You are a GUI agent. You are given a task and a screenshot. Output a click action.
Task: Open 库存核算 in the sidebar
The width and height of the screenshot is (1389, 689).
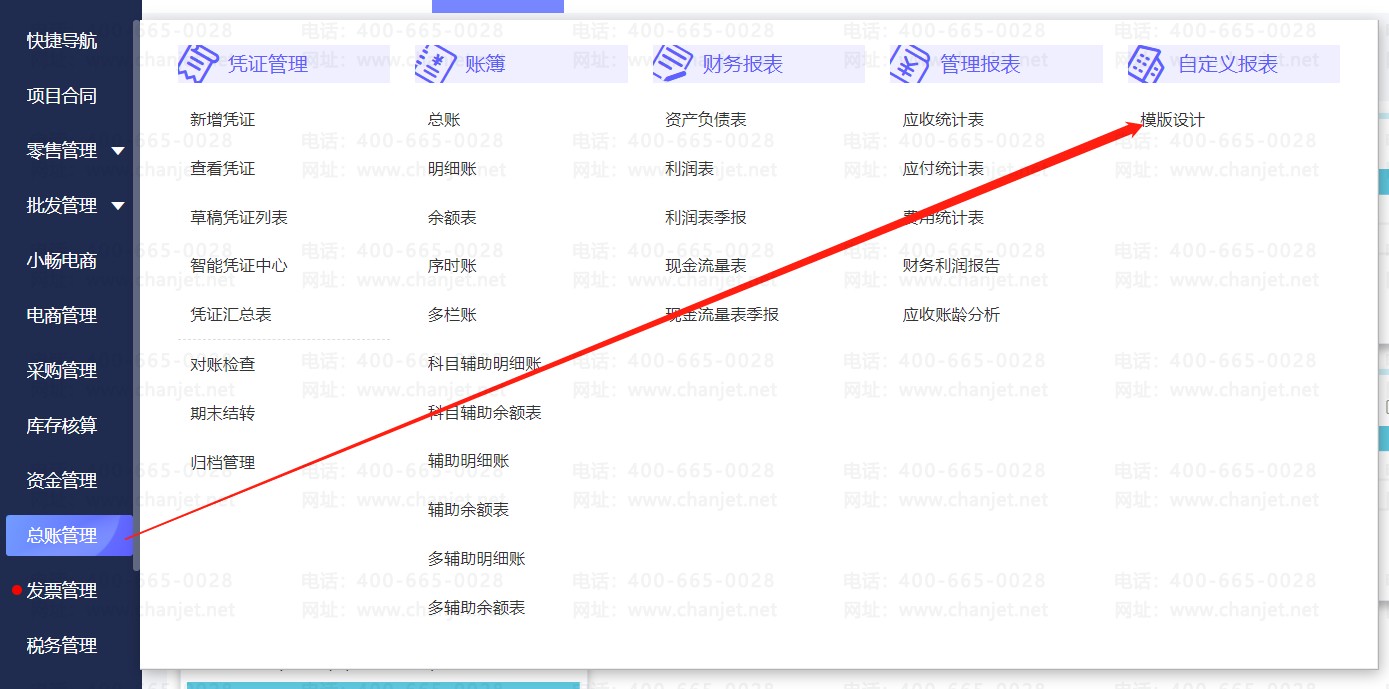[62, 426]
